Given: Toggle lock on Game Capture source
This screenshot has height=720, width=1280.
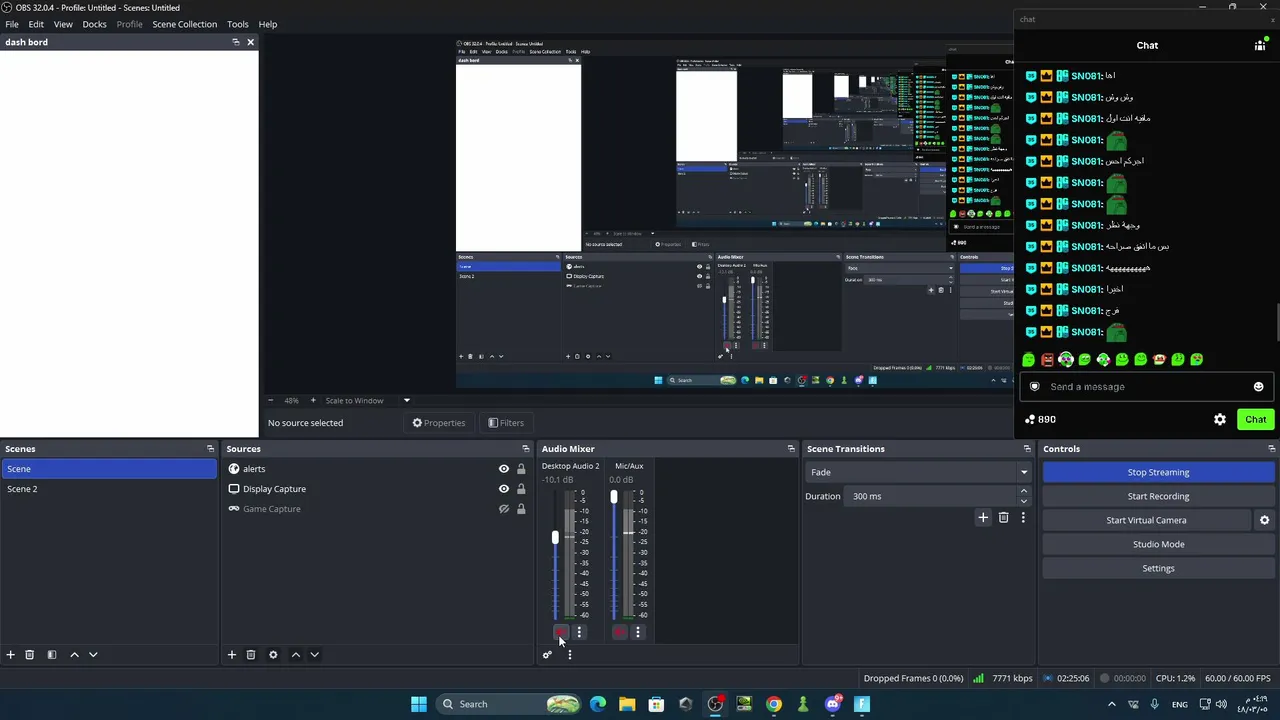Looking at the screenshot, I should coord(521,509).
